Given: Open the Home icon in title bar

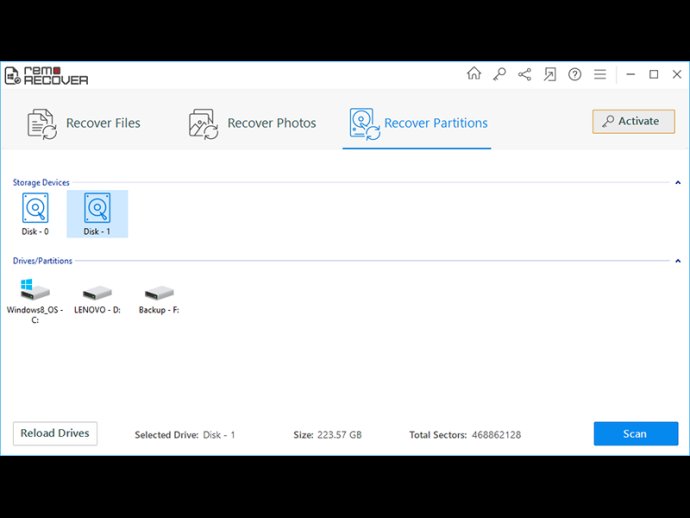Looking at the screenshot, I should point(474,74).
